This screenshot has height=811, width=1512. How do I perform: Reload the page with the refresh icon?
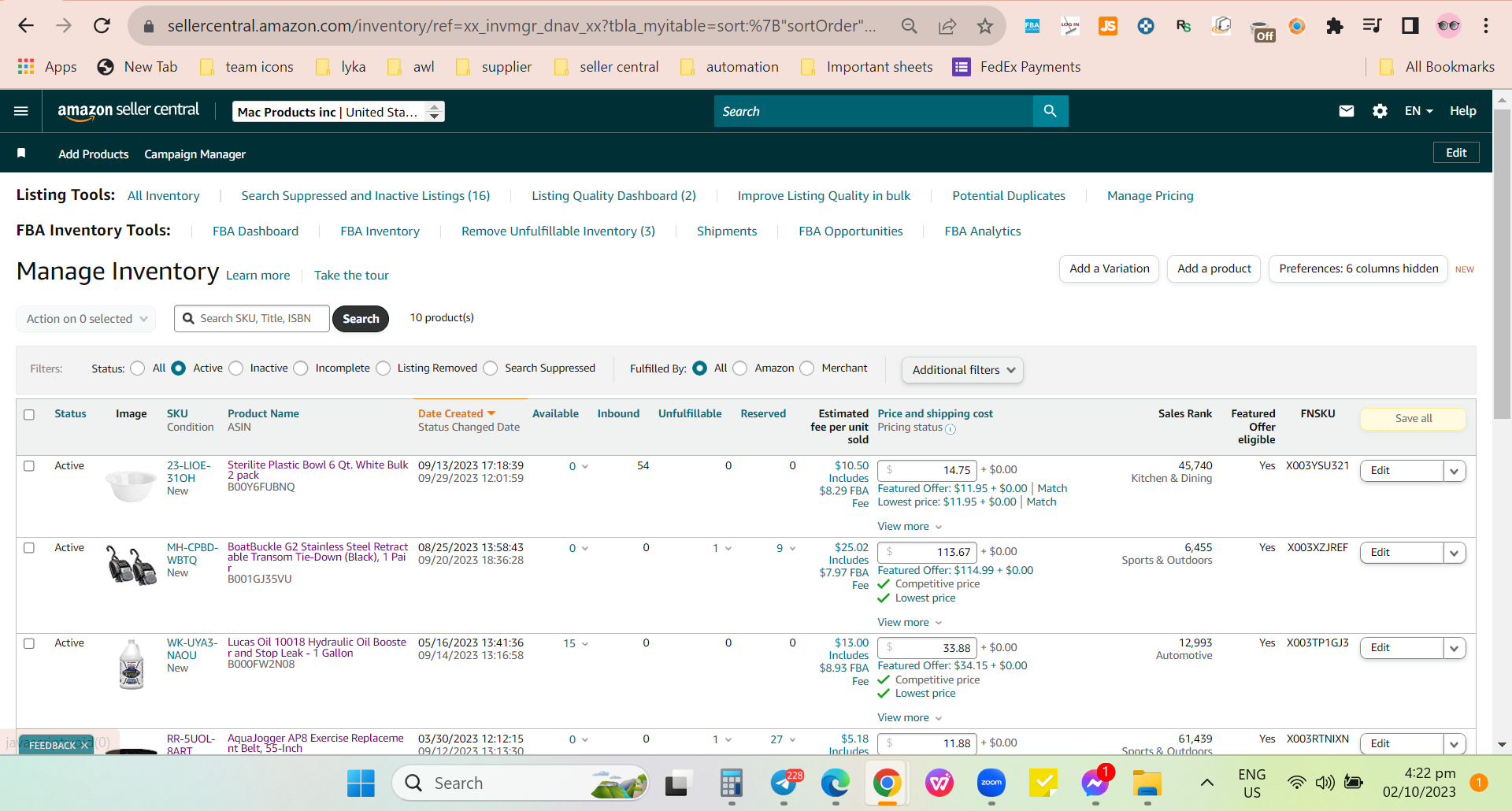pyautogui.click(x=102, y=26)
